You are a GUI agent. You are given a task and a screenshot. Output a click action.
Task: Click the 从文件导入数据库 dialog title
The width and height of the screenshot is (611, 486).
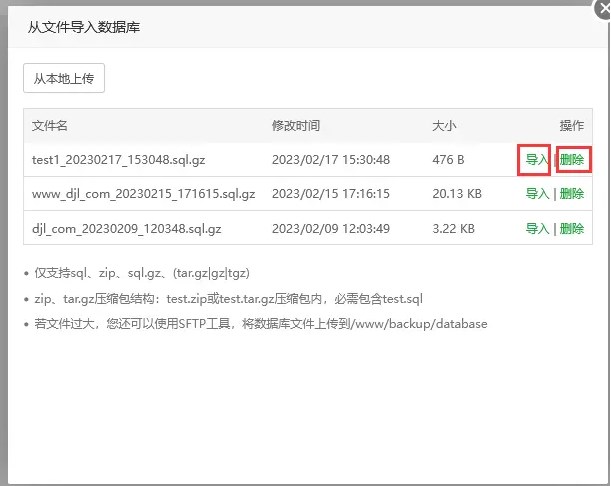84,27
